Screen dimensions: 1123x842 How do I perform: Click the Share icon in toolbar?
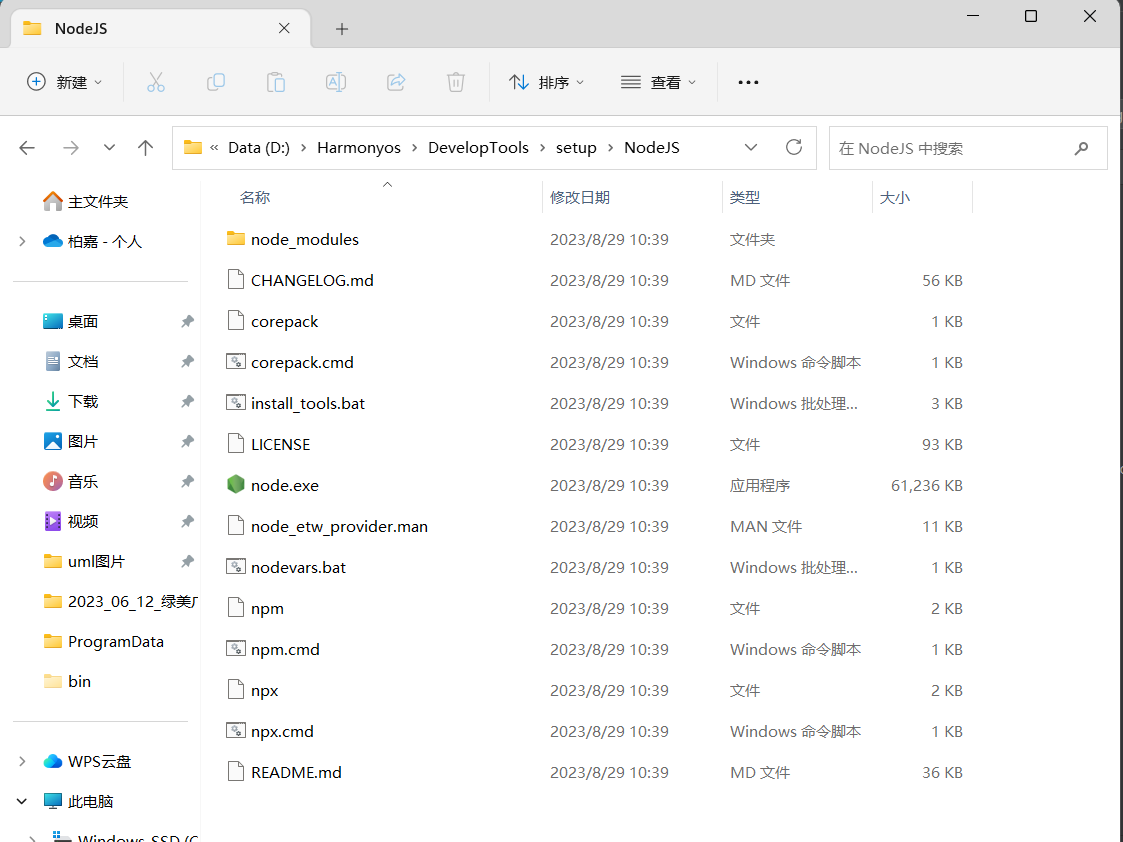point(396,82)
